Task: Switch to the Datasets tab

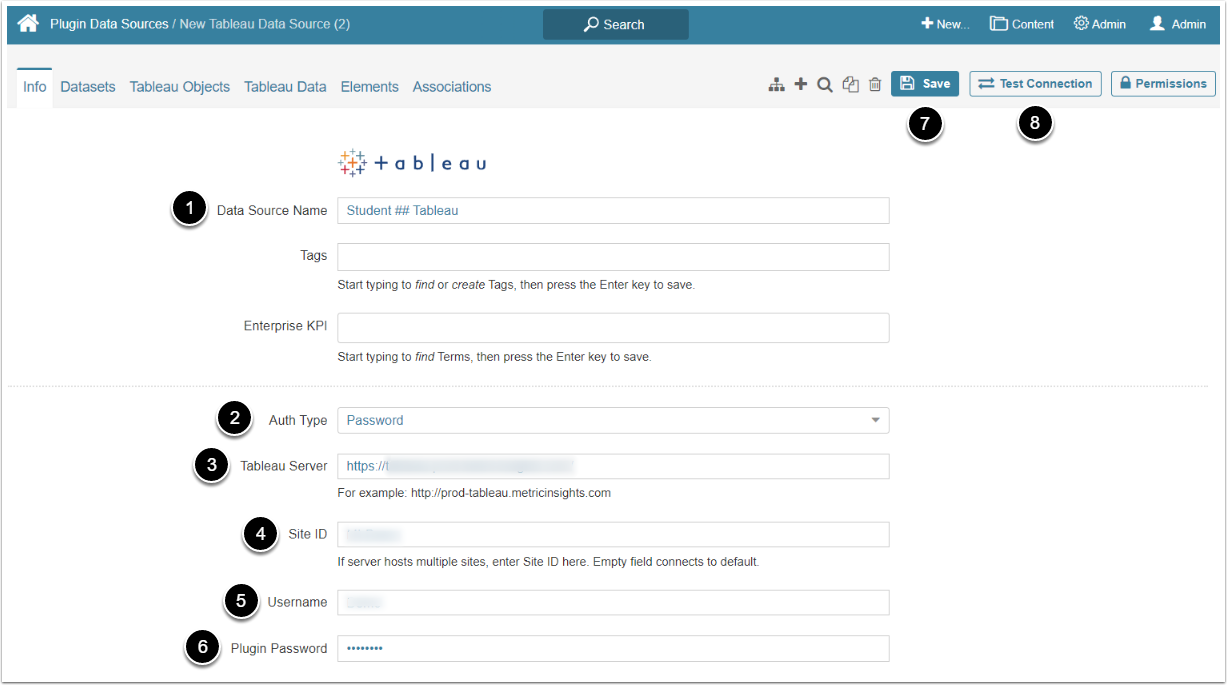Action: tap(88, 87)
